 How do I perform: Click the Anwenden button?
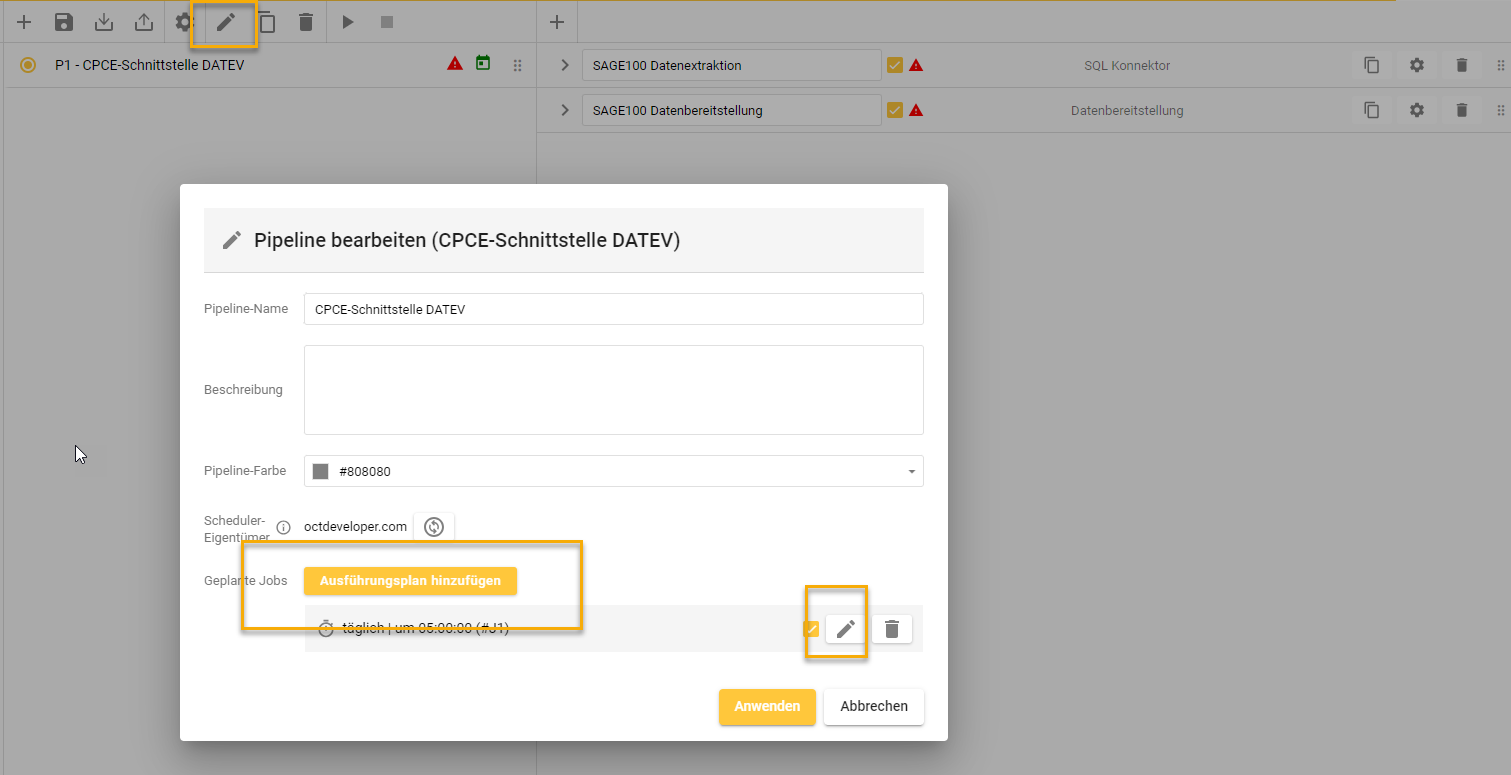point(767,706)
